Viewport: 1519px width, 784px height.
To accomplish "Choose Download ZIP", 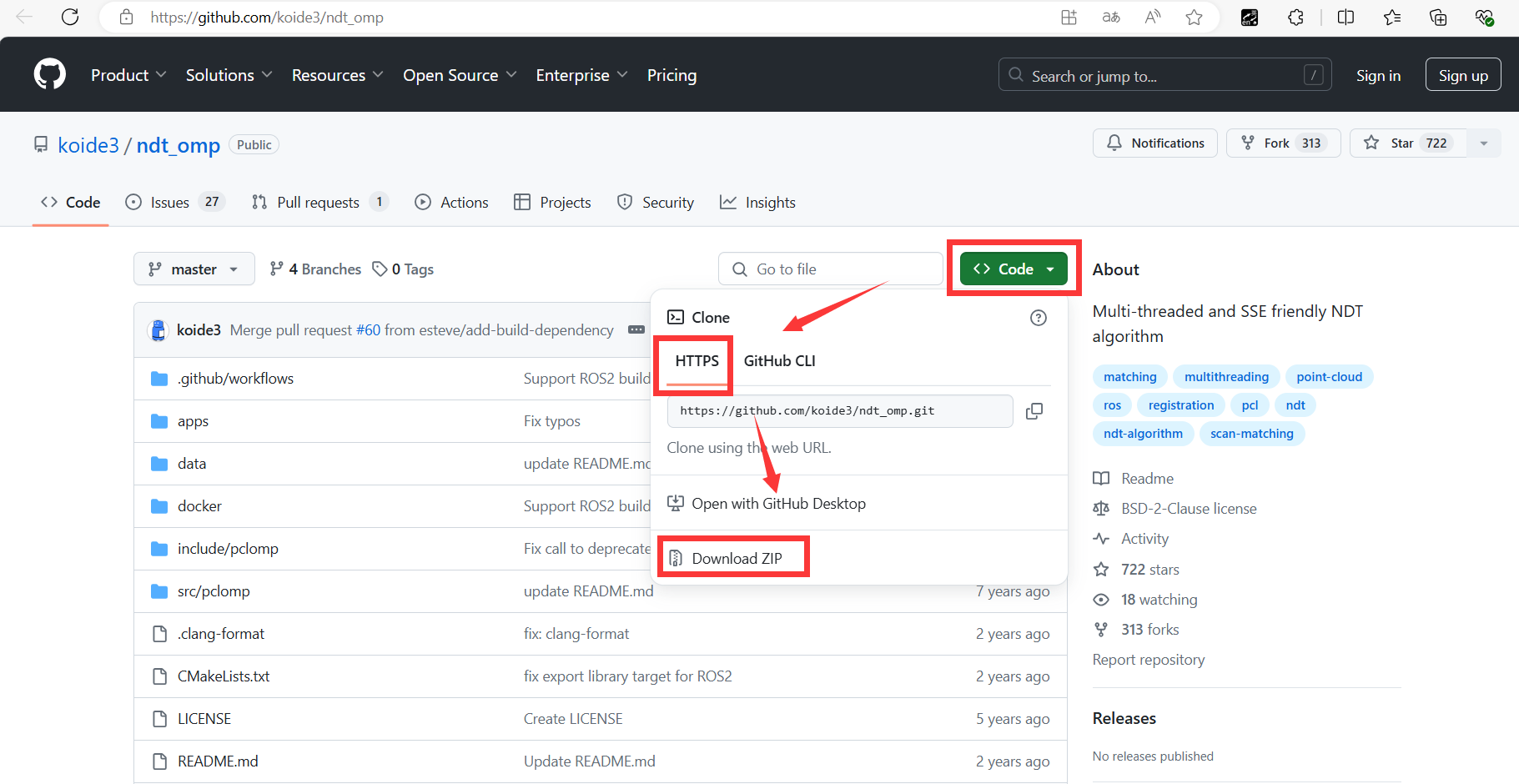I will pos(725,558).
